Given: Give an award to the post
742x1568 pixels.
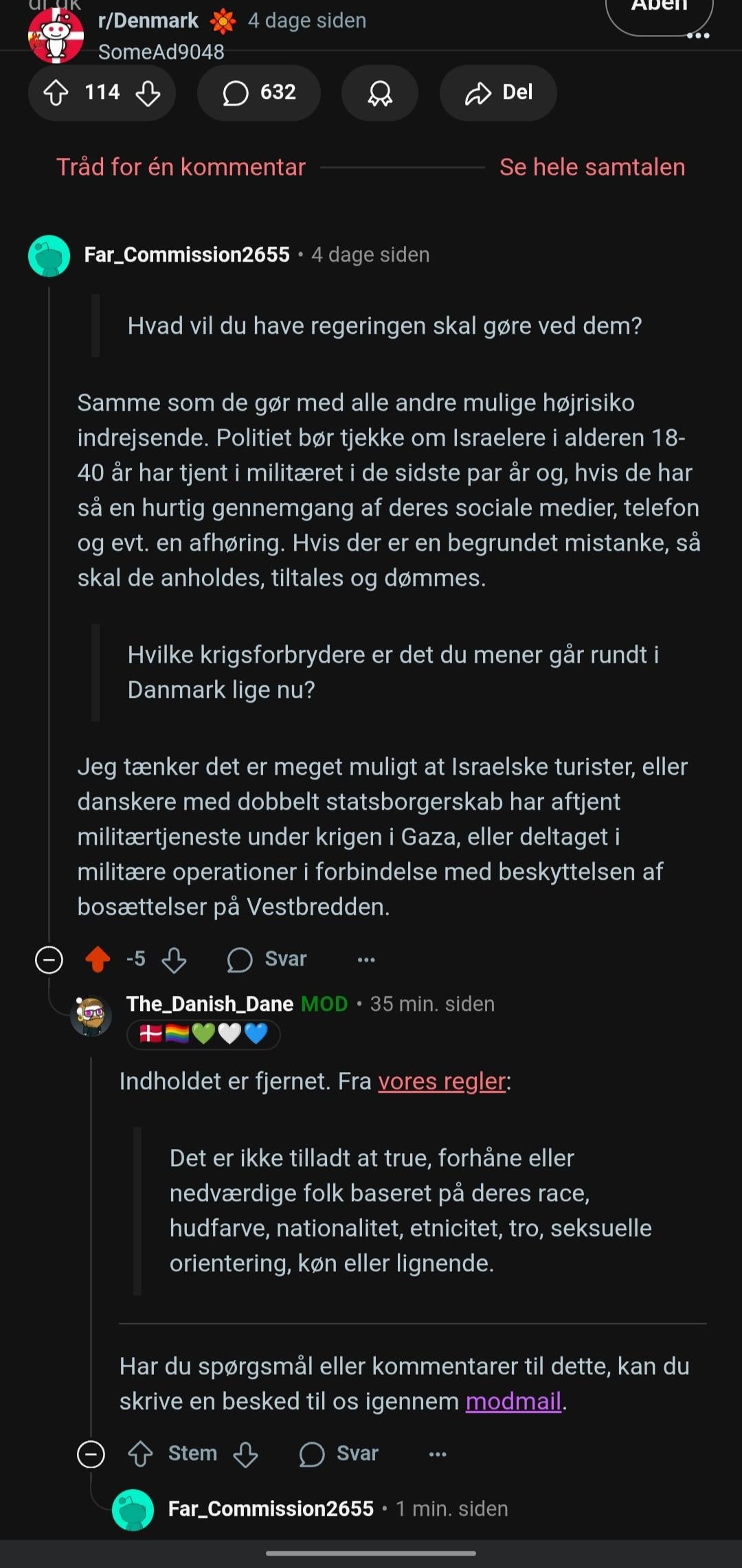Looking at the screenshot, I should pyautogui.click(x=380, y=93).
